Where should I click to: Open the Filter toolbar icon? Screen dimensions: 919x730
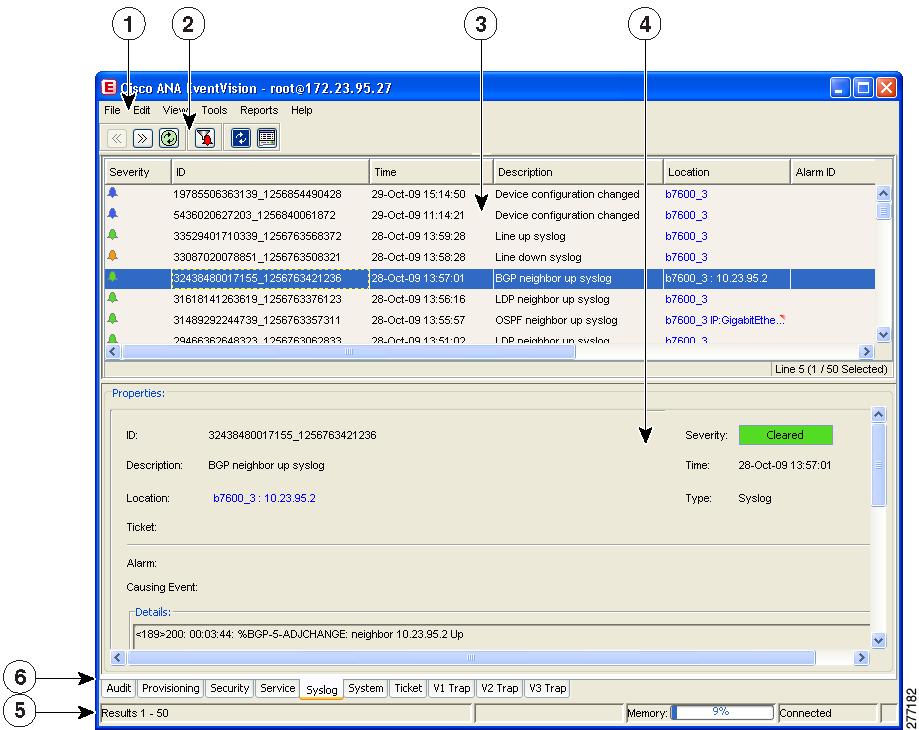click(205, 138)
